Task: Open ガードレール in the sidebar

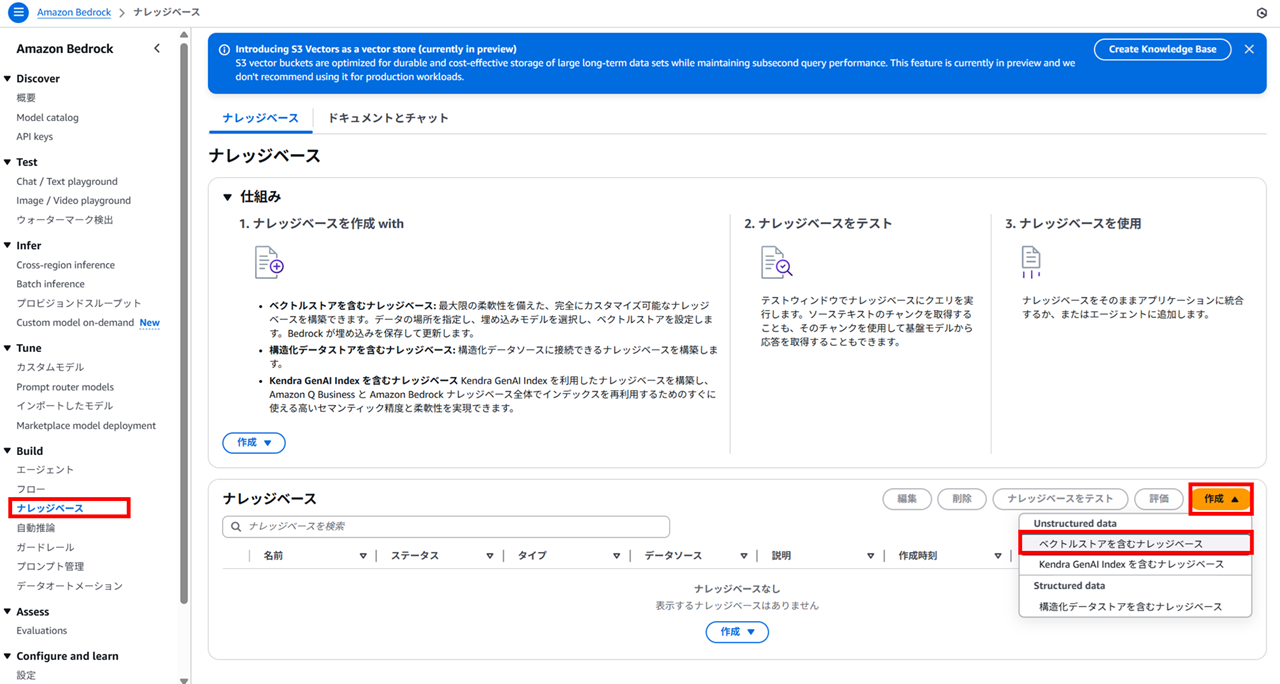Action: coord(45,547)
